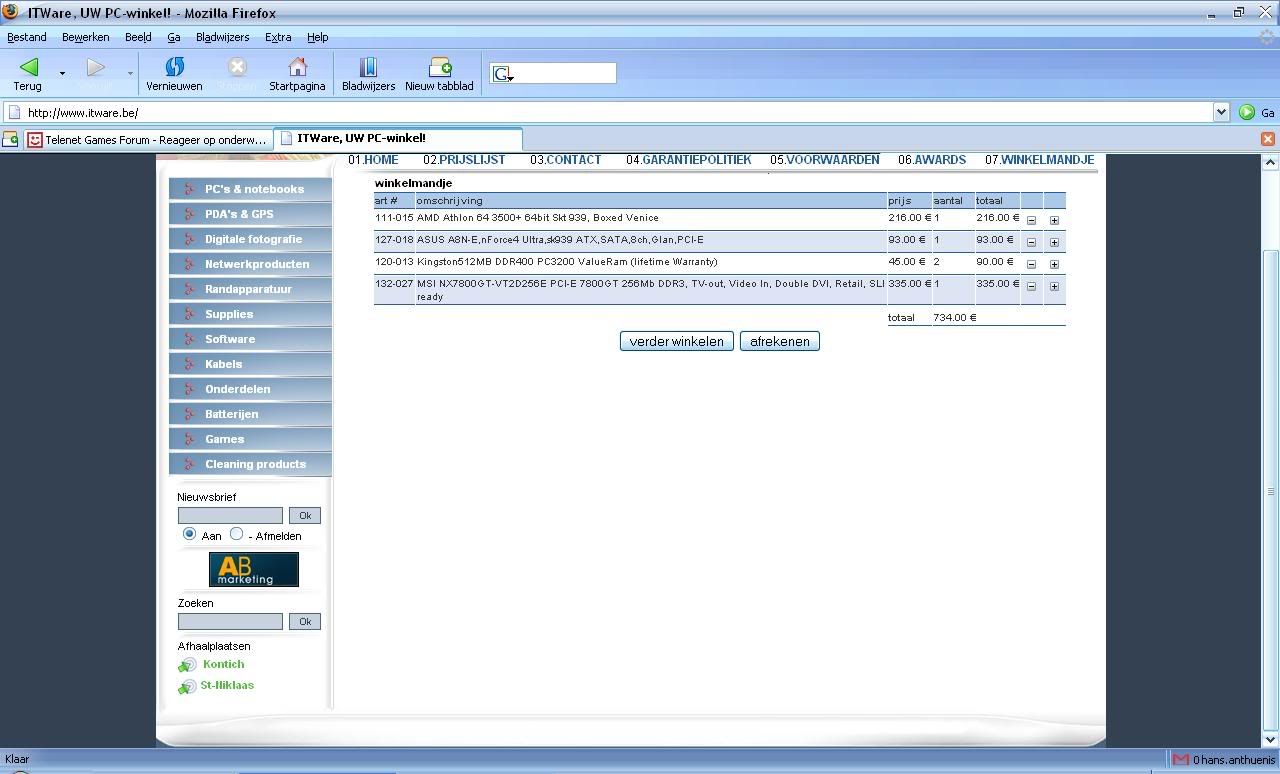The height and width of the screenshot is (774, 1280).
Task: Open the Extra menu
Action: click(278, 37)
